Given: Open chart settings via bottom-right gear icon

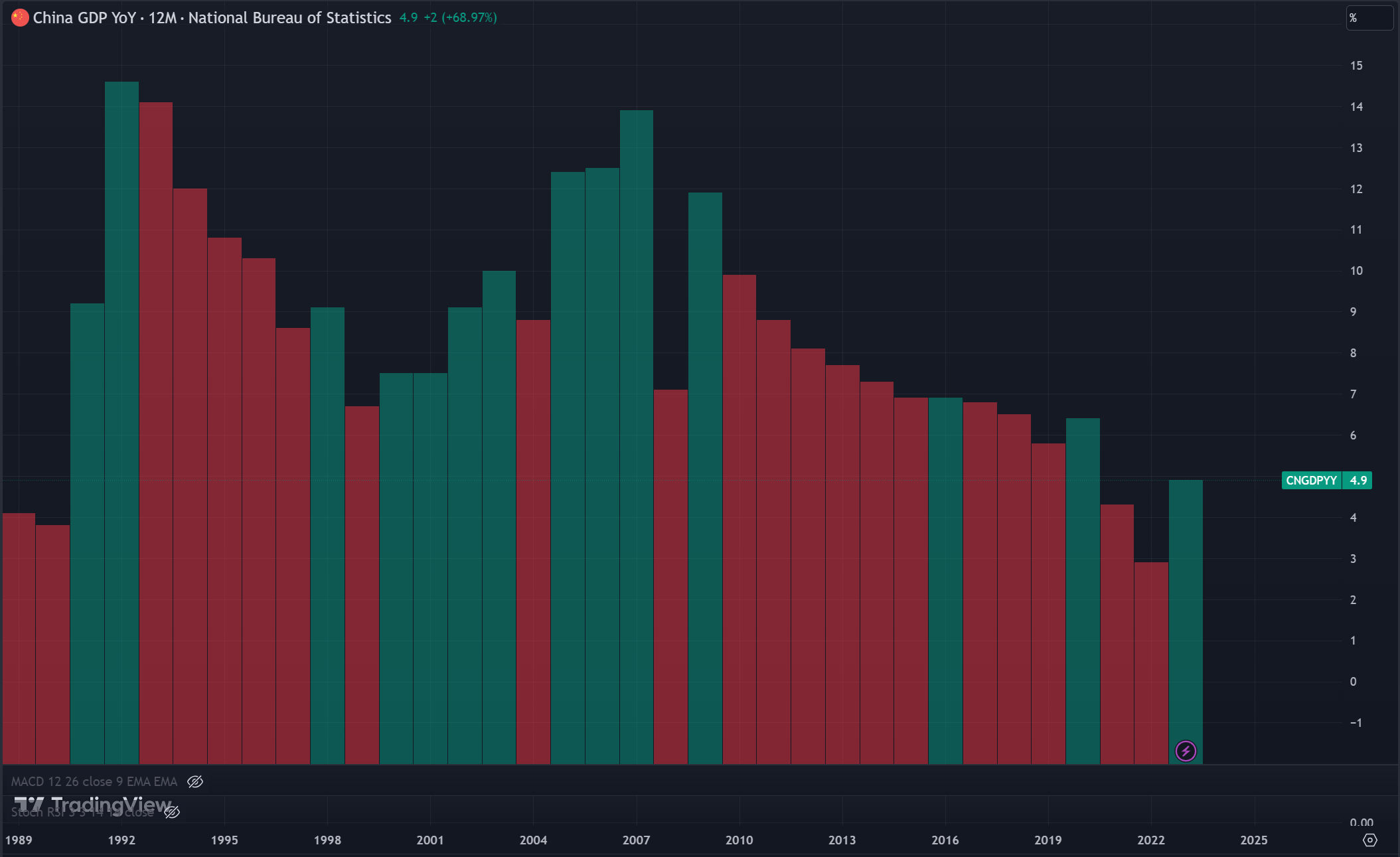Looking at the screenshot, I should tap(1369, 840).
